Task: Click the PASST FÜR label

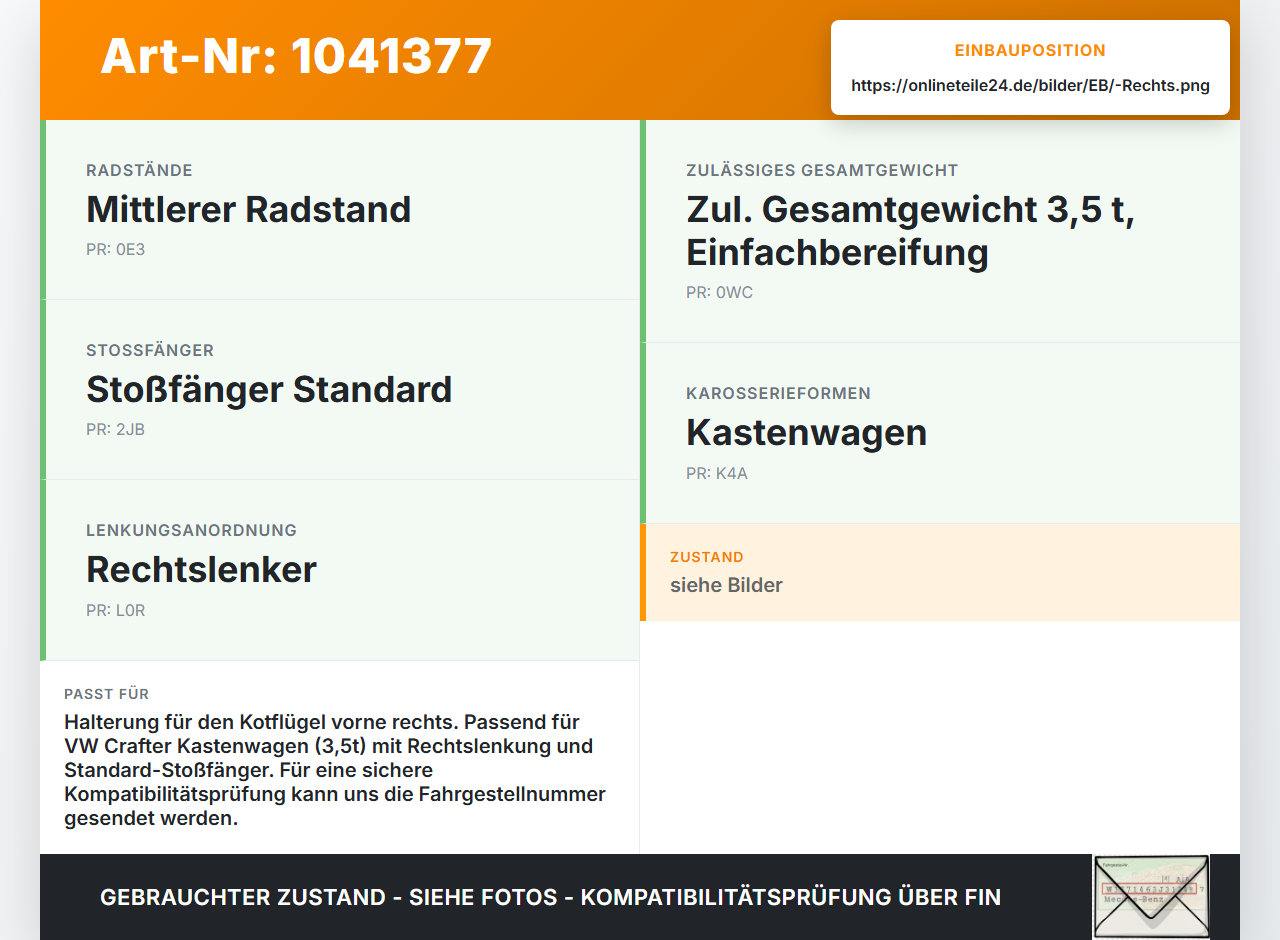Action: 106,694
